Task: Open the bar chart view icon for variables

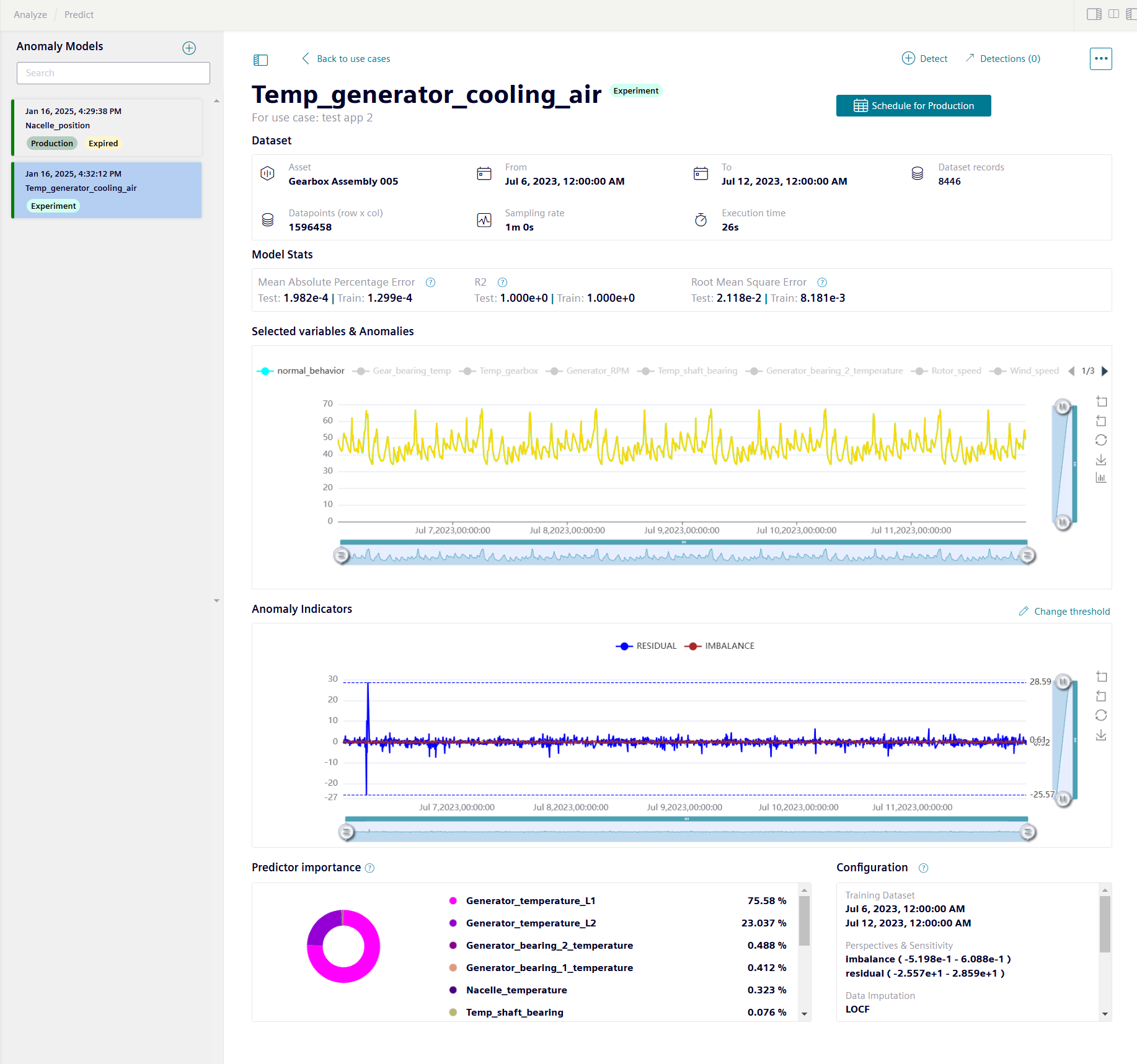Action: pos(1100,478)
